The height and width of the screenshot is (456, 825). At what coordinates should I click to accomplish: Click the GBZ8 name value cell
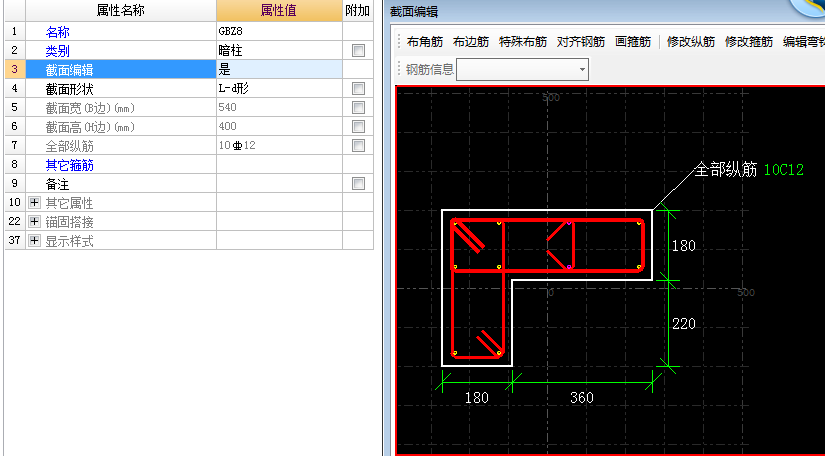[x=279, y=32]
